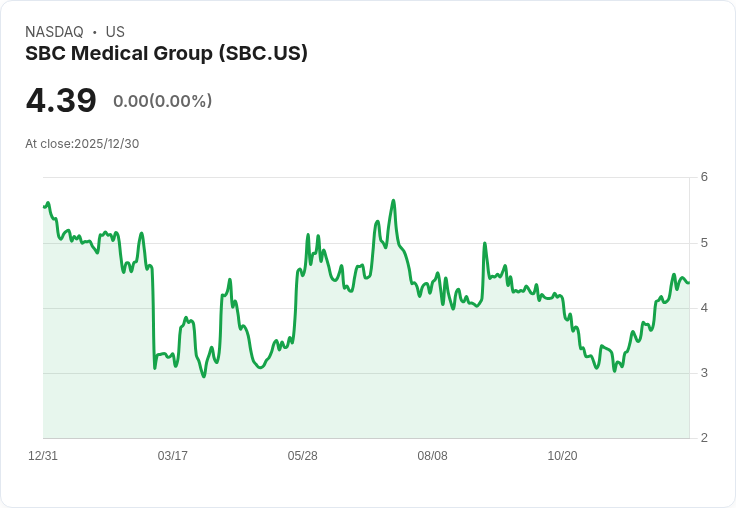Screen dimensions: 736x508
Task: Click the chart line's right end
Action: [x=688, y=283]
